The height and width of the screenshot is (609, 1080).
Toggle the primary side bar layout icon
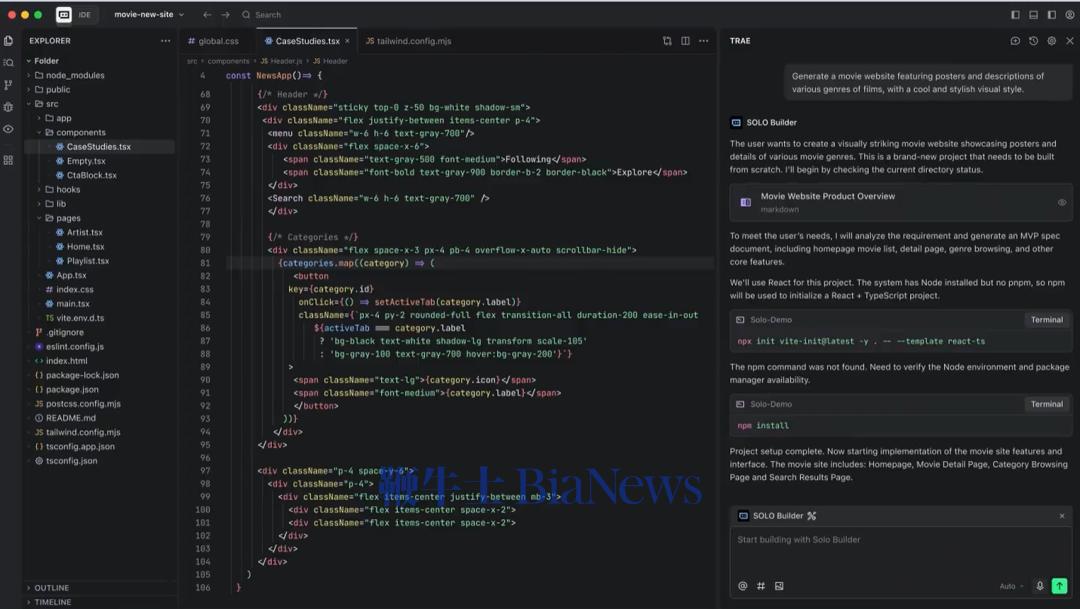(x=1015, y=14)
